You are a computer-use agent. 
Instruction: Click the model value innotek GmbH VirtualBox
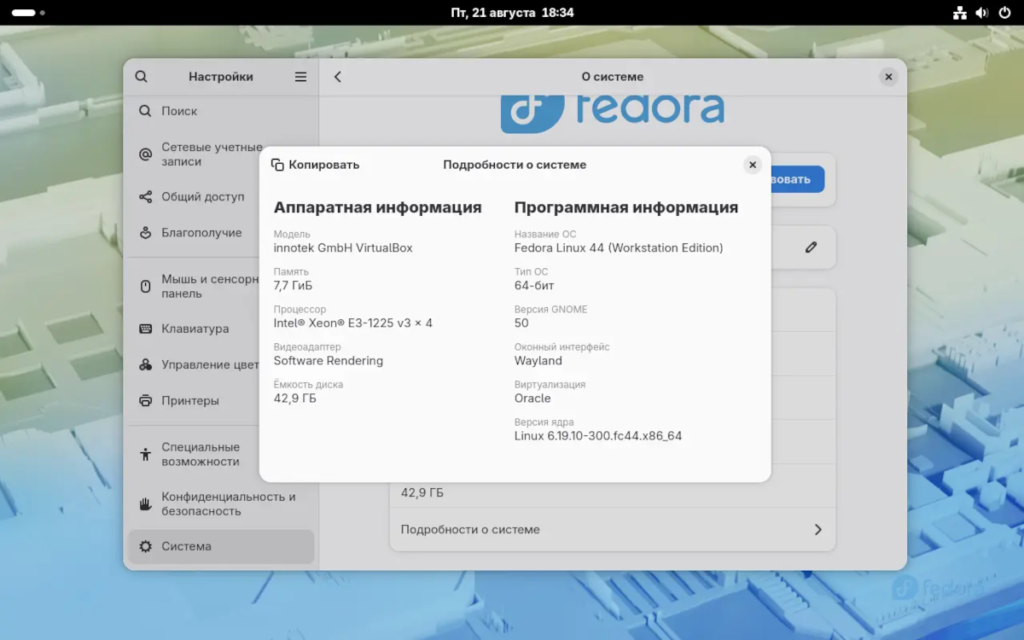[x=343, y=248]
